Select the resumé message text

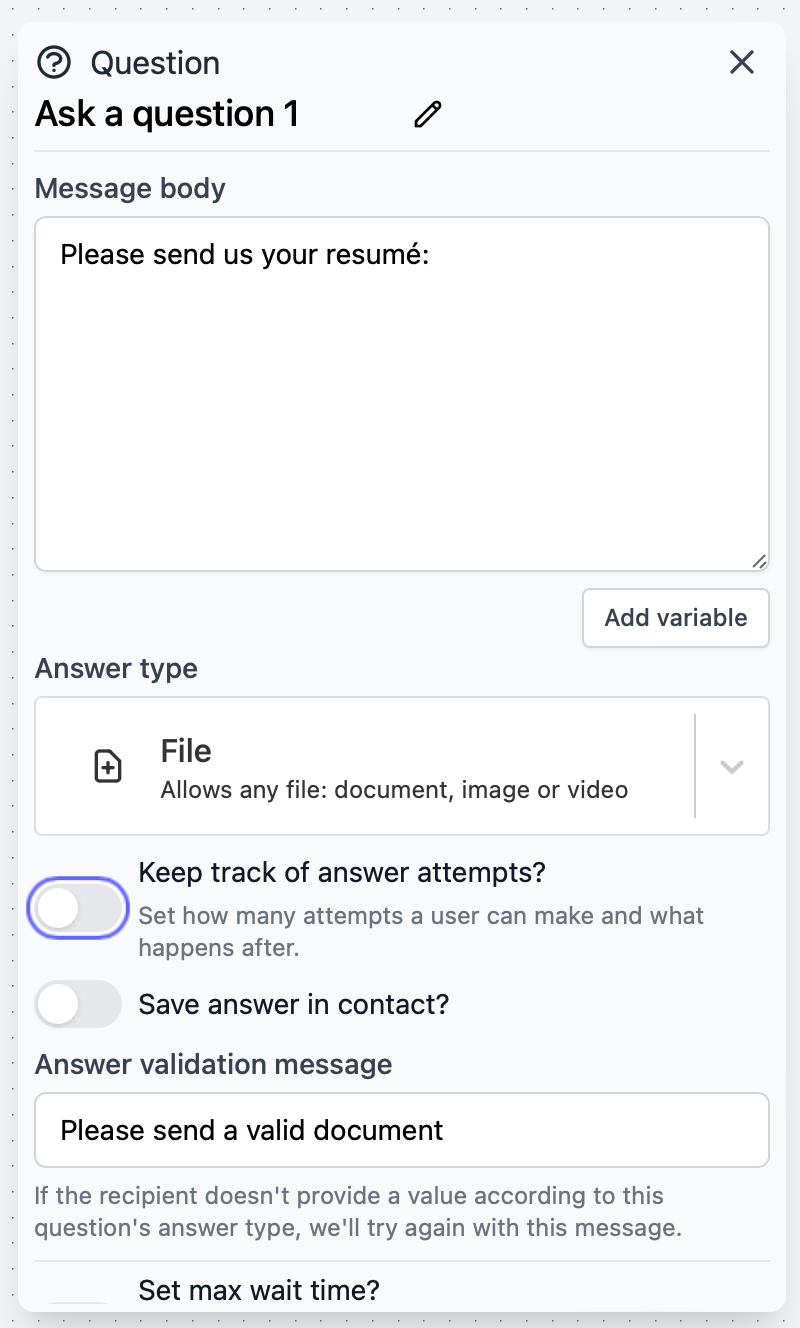245,255
